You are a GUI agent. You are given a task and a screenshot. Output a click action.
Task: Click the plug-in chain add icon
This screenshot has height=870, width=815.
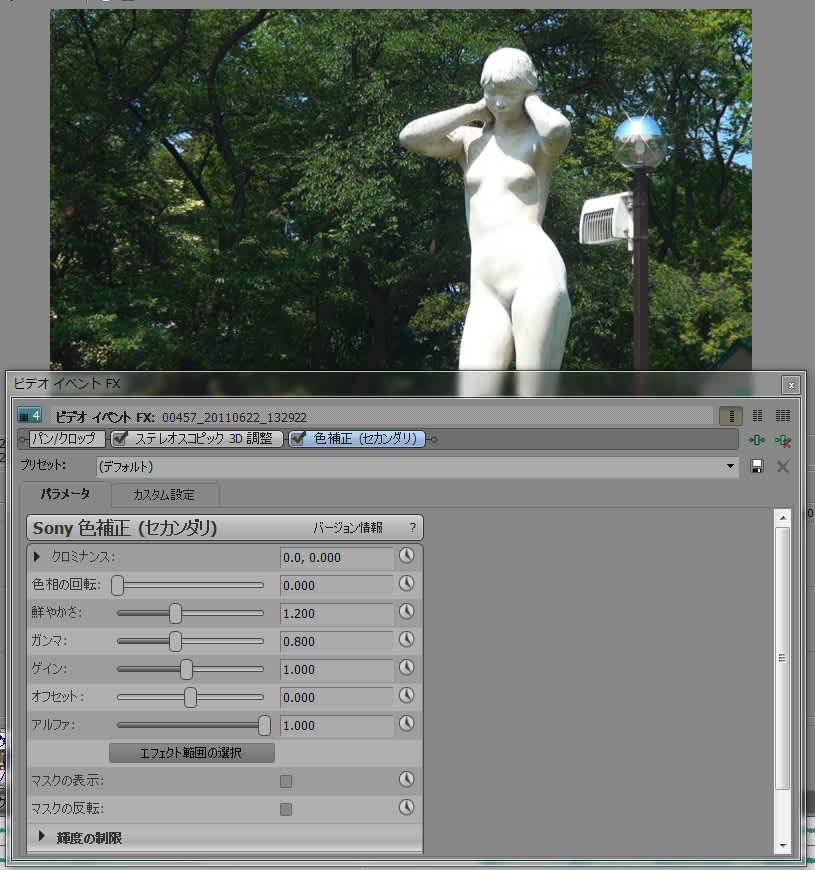pos(758,440)
